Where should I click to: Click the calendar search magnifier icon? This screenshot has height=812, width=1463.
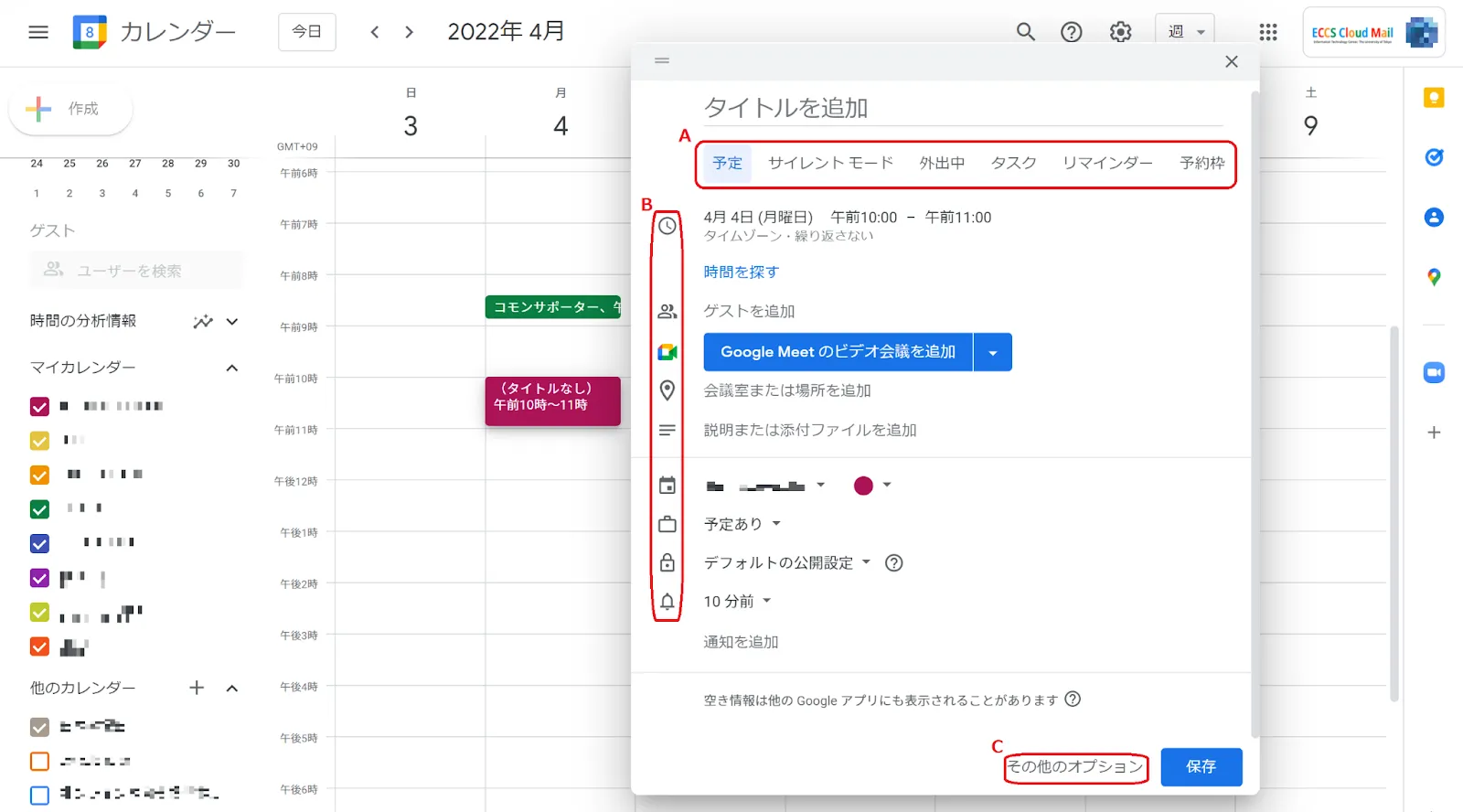pos(1026,32)
